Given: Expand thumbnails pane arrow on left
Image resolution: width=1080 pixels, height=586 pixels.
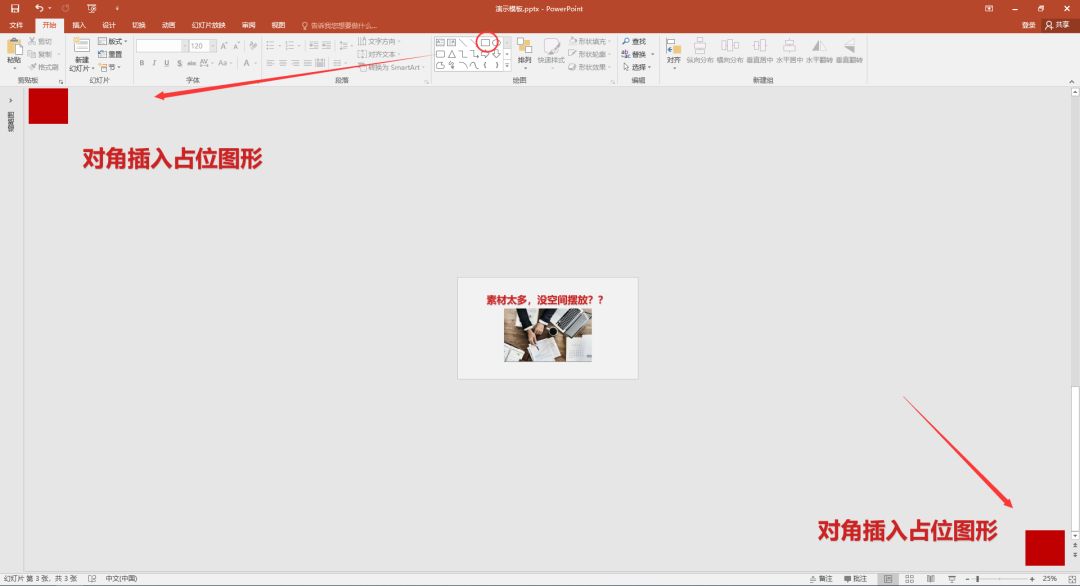Looking at the screenshot, I should coord(10,101).
